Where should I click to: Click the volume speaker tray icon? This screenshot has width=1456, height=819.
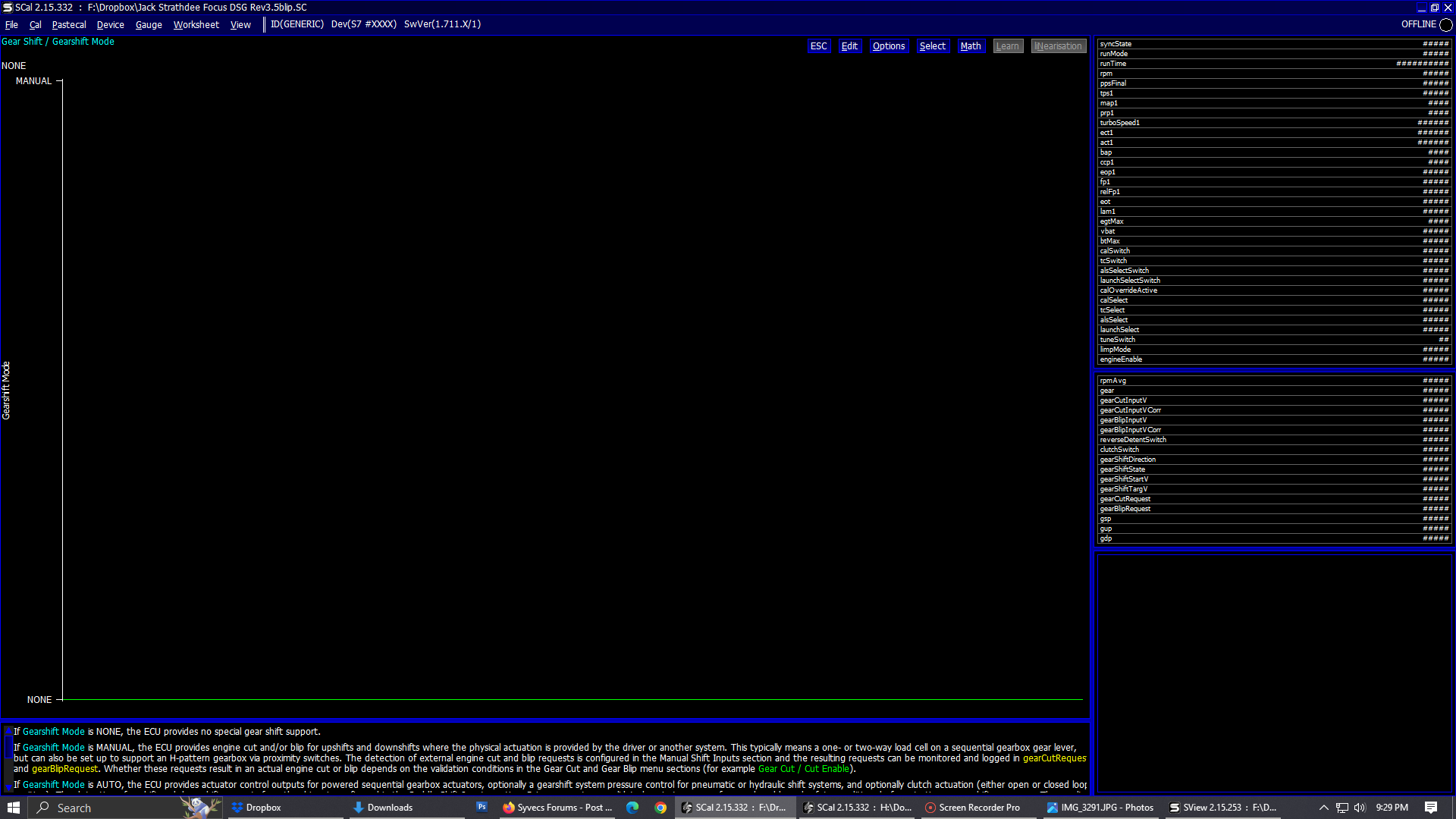[1359, 808]
